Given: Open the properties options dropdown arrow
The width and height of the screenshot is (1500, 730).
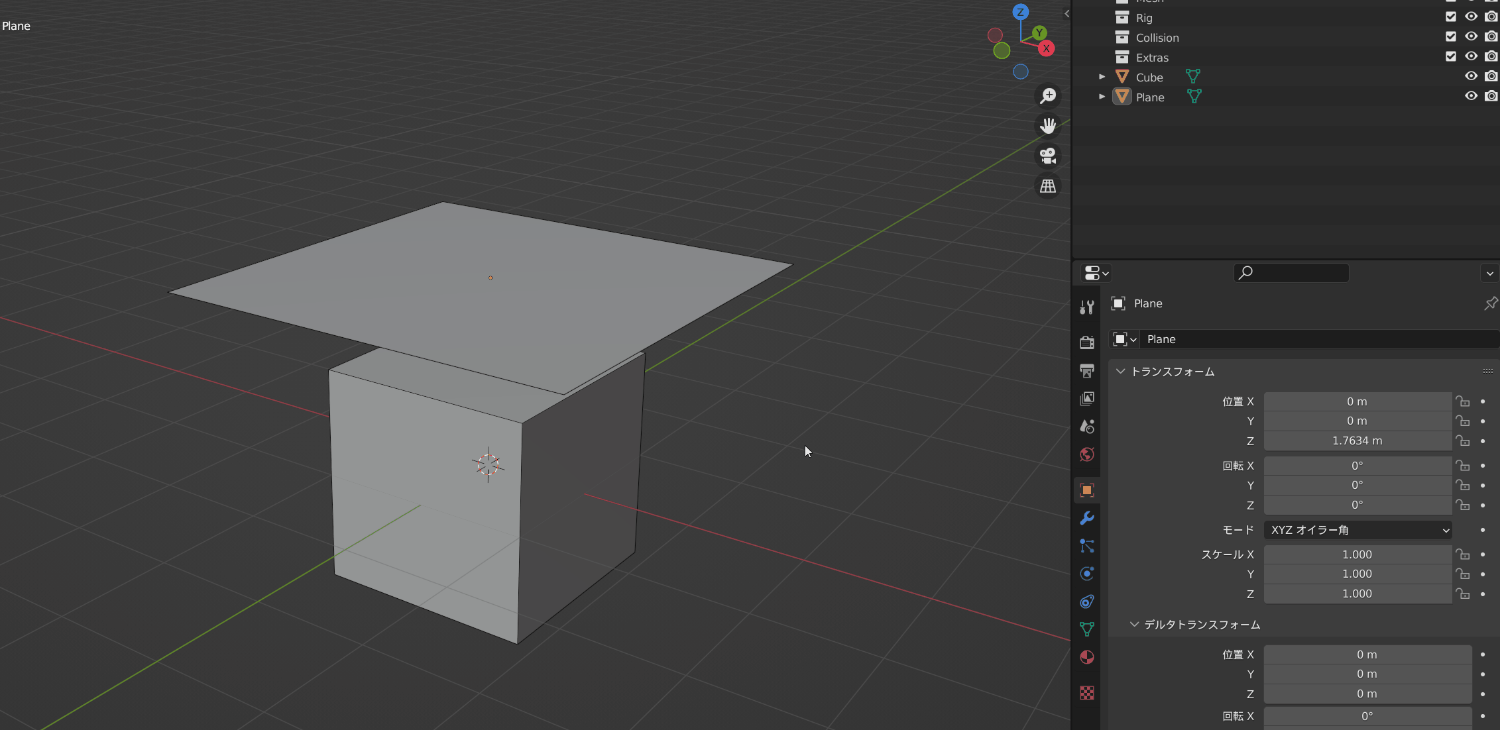Looking at the screenshot, I should click(1490, 273).
